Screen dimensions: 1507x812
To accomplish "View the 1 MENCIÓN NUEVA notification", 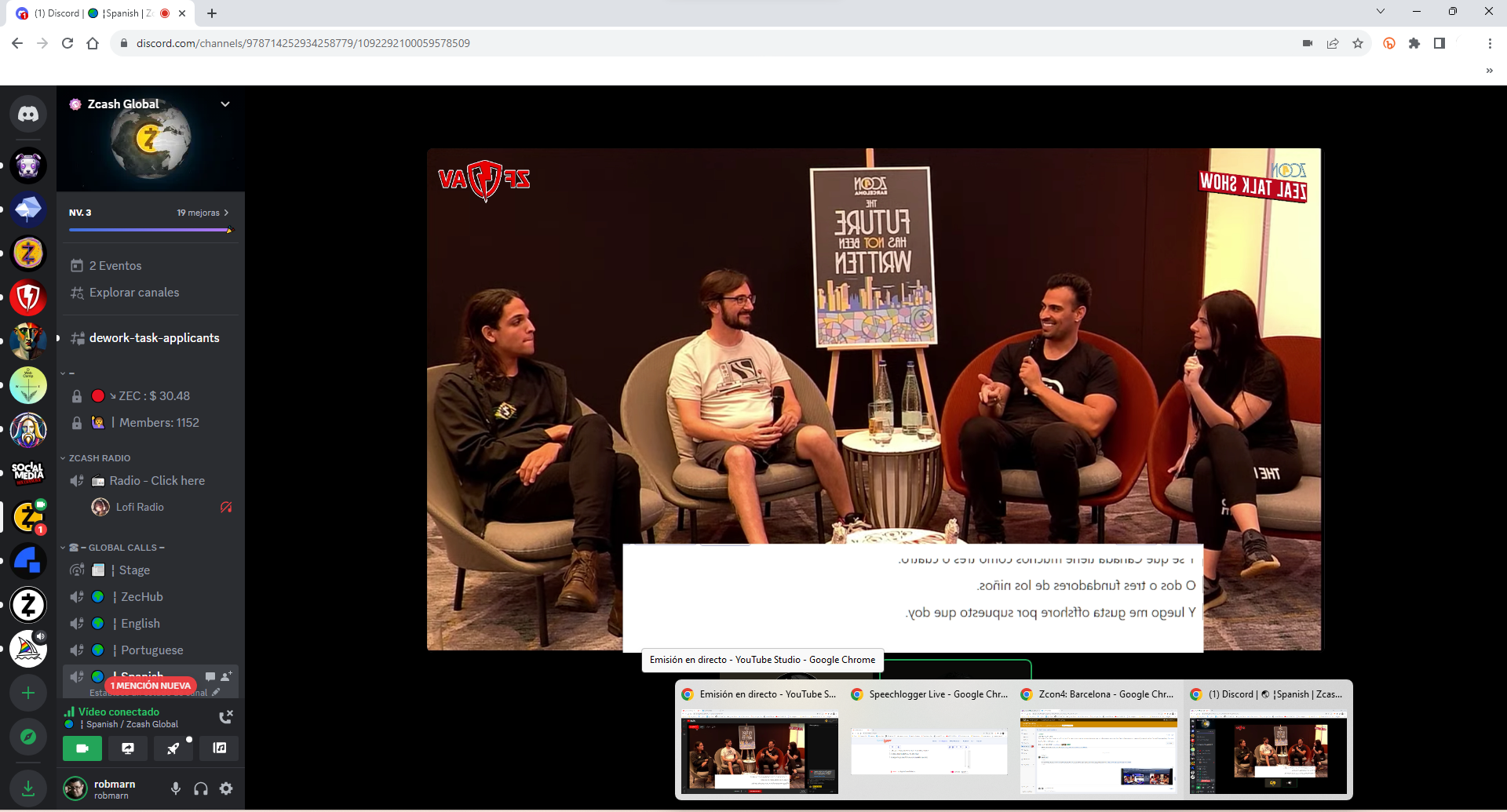I will tap(151, 686).
